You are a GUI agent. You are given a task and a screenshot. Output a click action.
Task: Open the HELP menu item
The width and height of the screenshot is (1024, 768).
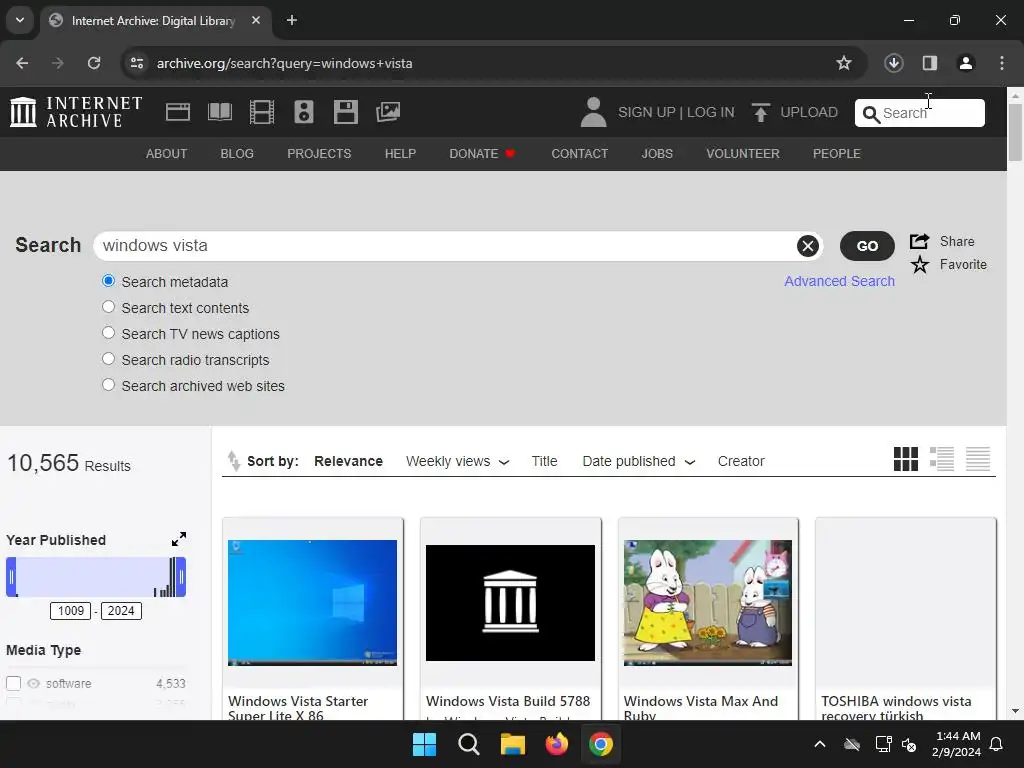(x=400, y=153)
